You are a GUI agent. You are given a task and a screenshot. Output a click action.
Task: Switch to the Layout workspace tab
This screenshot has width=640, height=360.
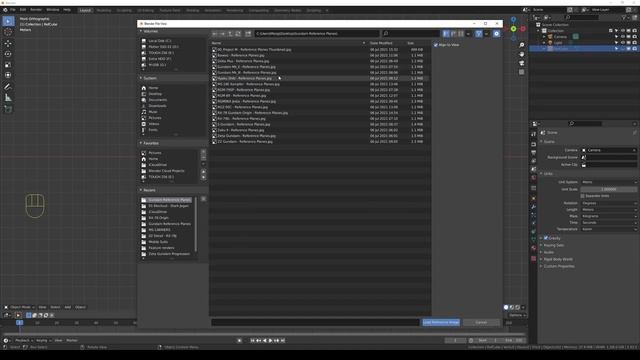[85, 10]
